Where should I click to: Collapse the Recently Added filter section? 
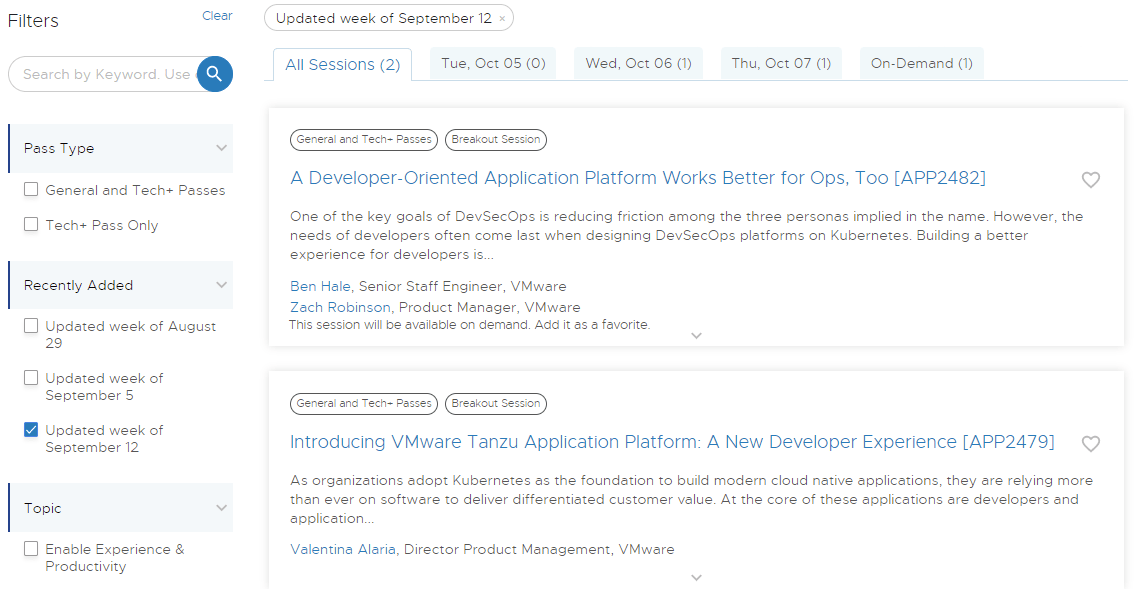[221, 285]
